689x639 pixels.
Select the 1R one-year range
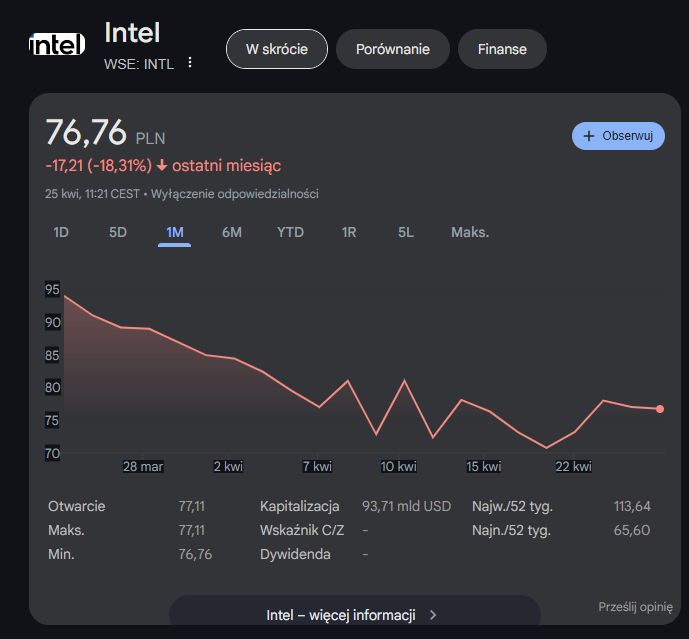[x=349, y=232]
